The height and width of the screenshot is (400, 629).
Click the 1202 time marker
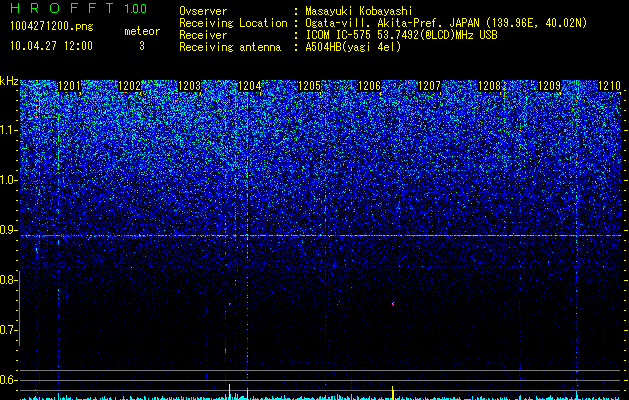[x=130, y=86]
